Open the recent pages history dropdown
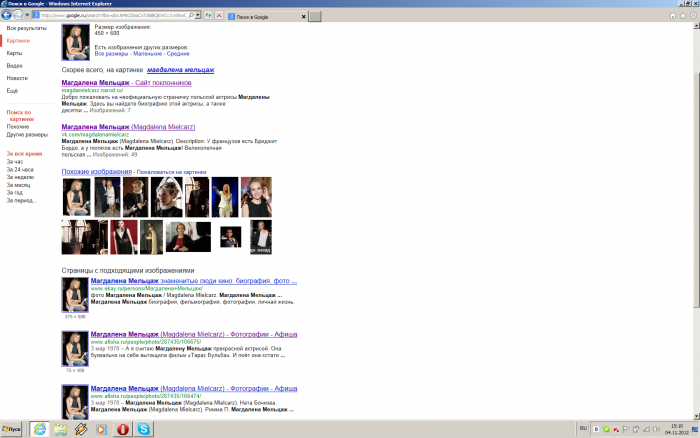The image size is (700, 438). (27, 15)
